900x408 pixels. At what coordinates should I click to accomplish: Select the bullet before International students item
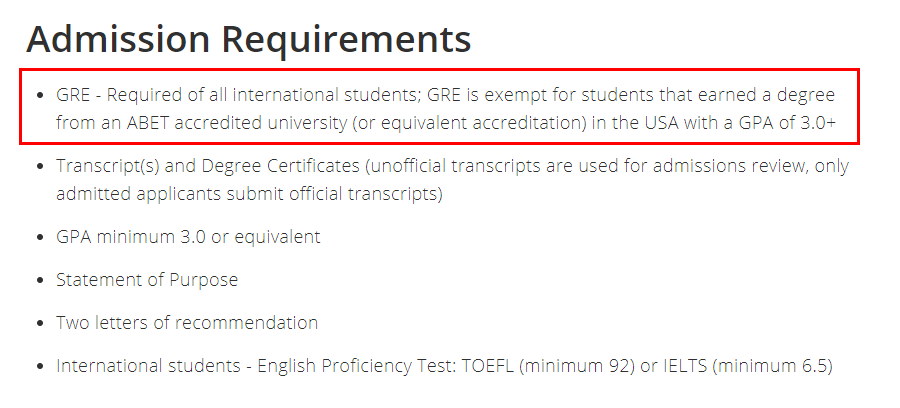pos(40,366)
